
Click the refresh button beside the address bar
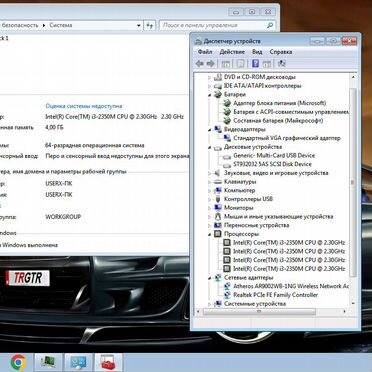pyautogui.click(x=150, y=25)
